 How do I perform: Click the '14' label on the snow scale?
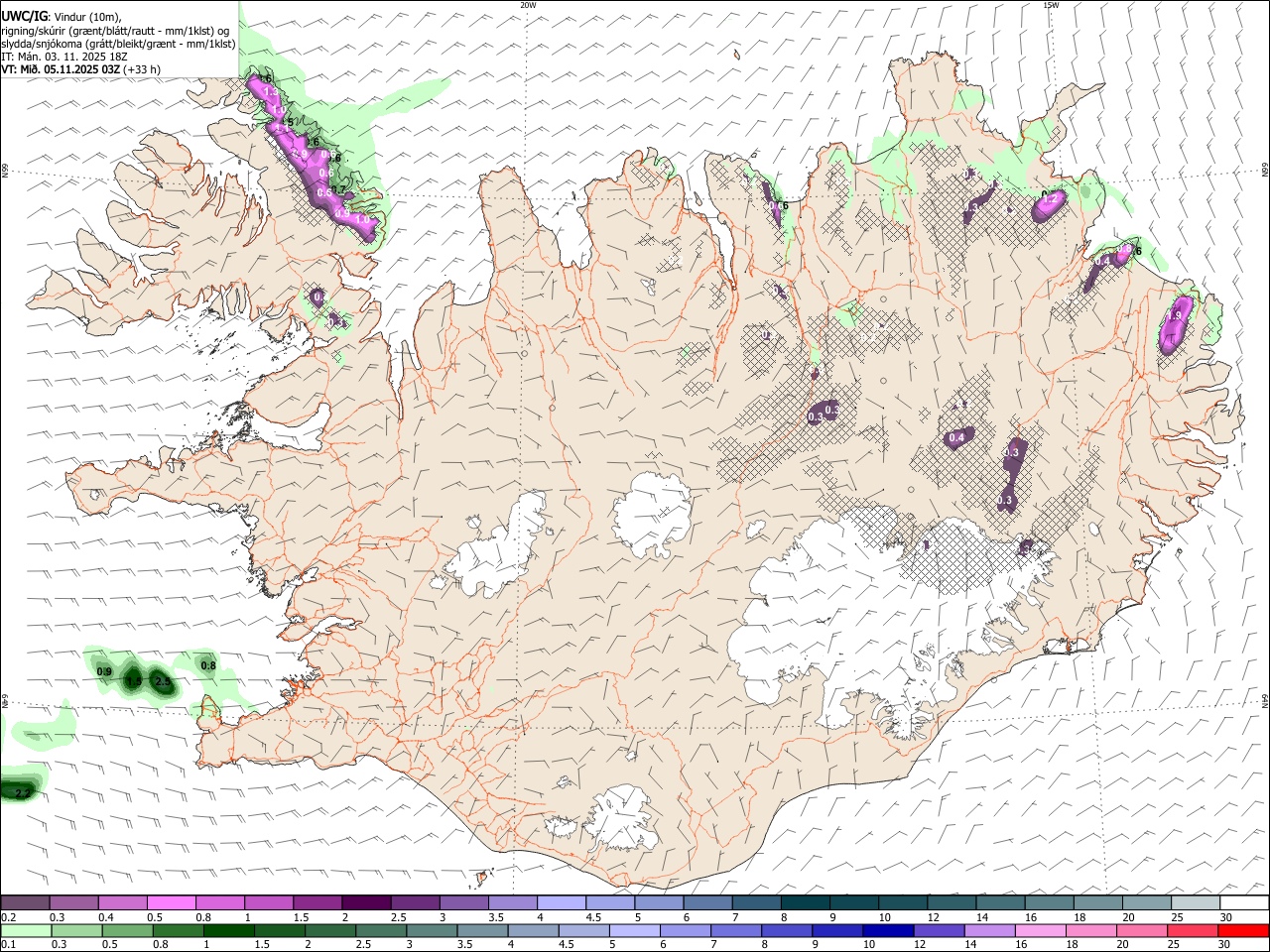pyautogui.click(x=982, y=917)
